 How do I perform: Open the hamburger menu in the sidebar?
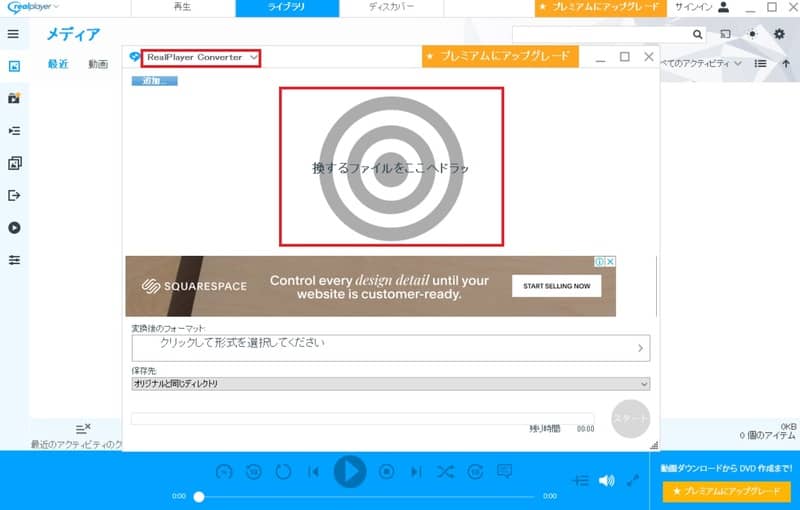coord(13,34)
